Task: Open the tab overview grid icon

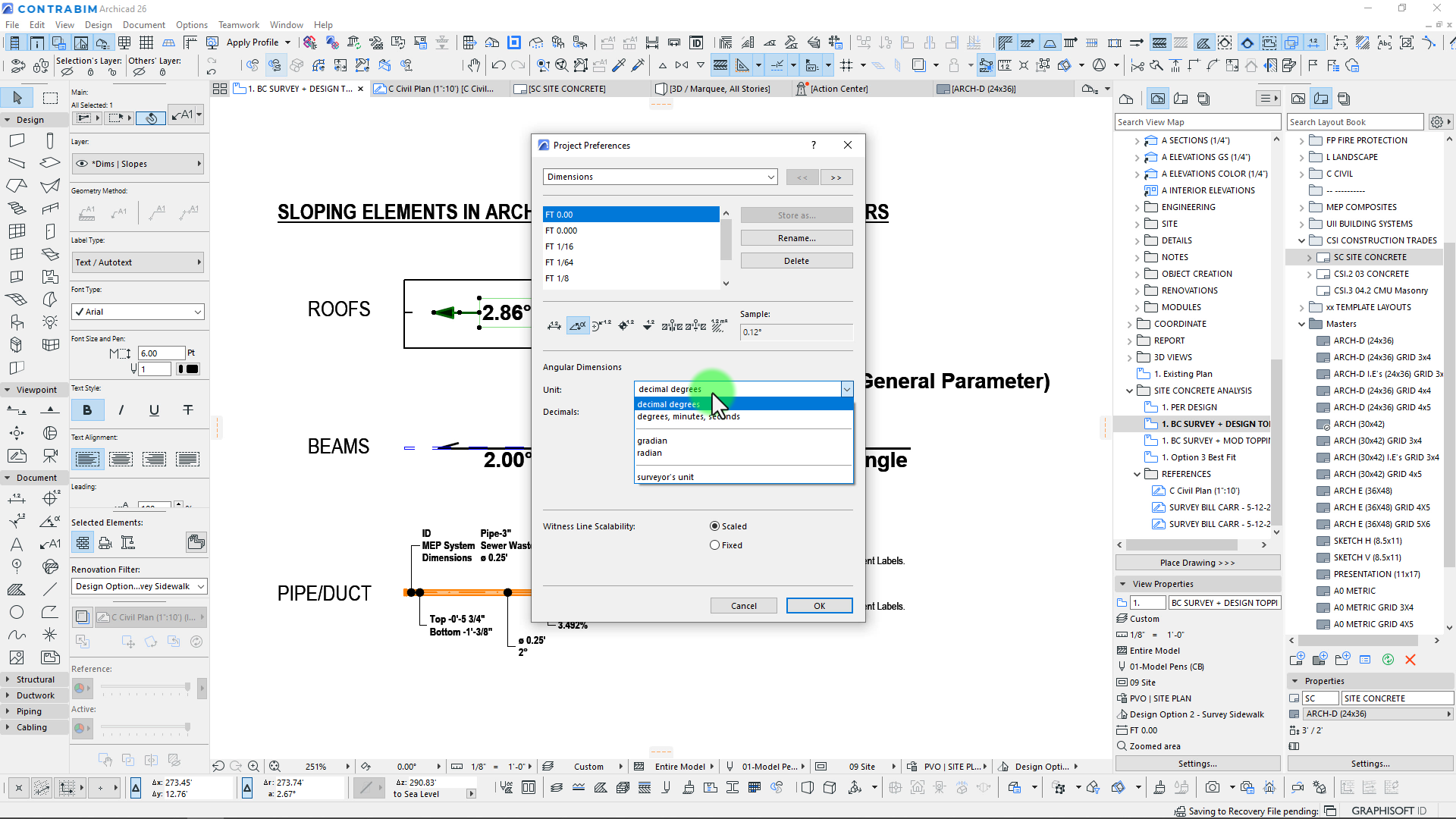Action: point(220,89)
